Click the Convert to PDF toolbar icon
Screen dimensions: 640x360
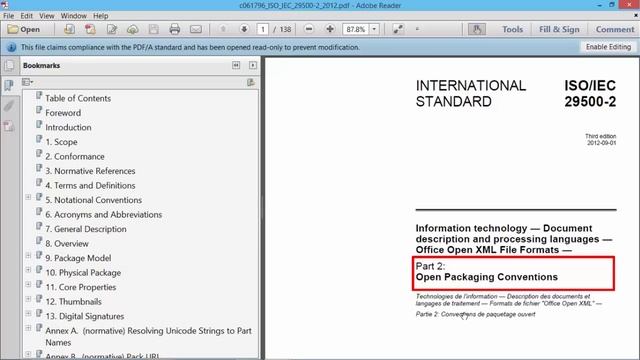click(x=90, y=29)
